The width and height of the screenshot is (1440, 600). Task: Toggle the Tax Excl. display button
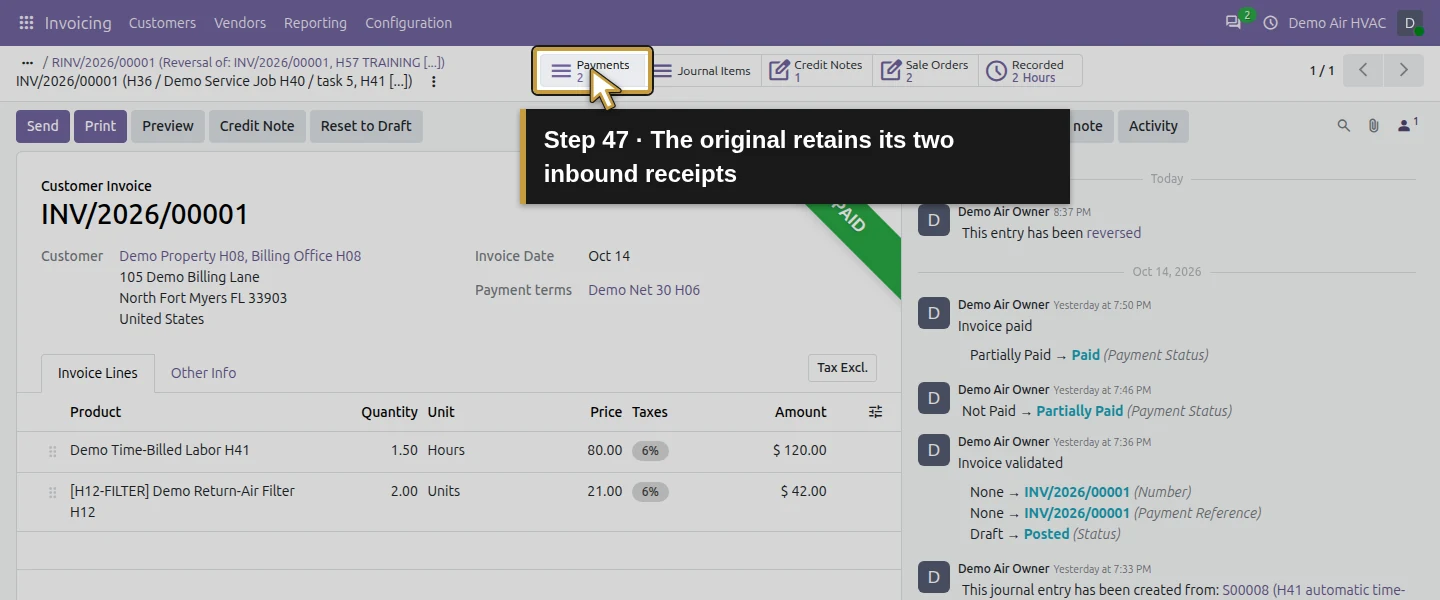click(842, 368)
